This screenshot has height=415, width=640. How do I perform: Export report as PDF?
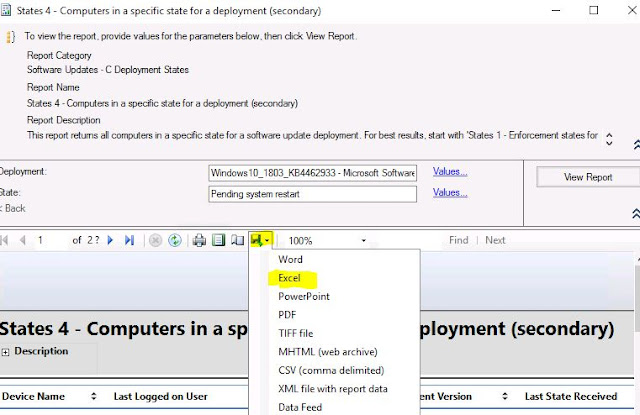tap(287, 315)
